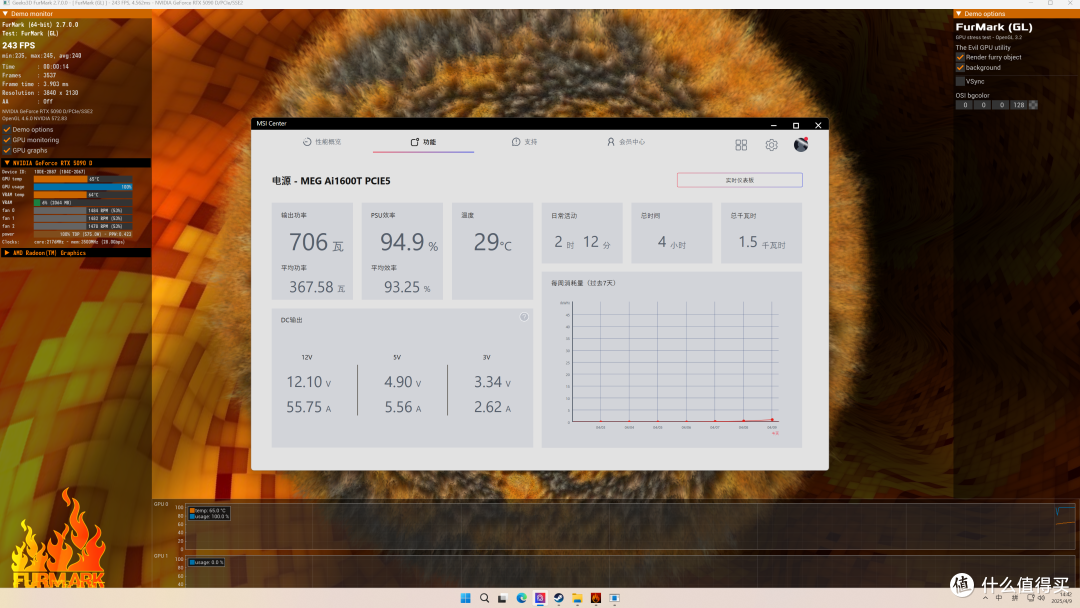This screenshot has width=1080, height=608.
Task: Click the GPU 0 temperature graph at bottom
Action: click(630, 527)
